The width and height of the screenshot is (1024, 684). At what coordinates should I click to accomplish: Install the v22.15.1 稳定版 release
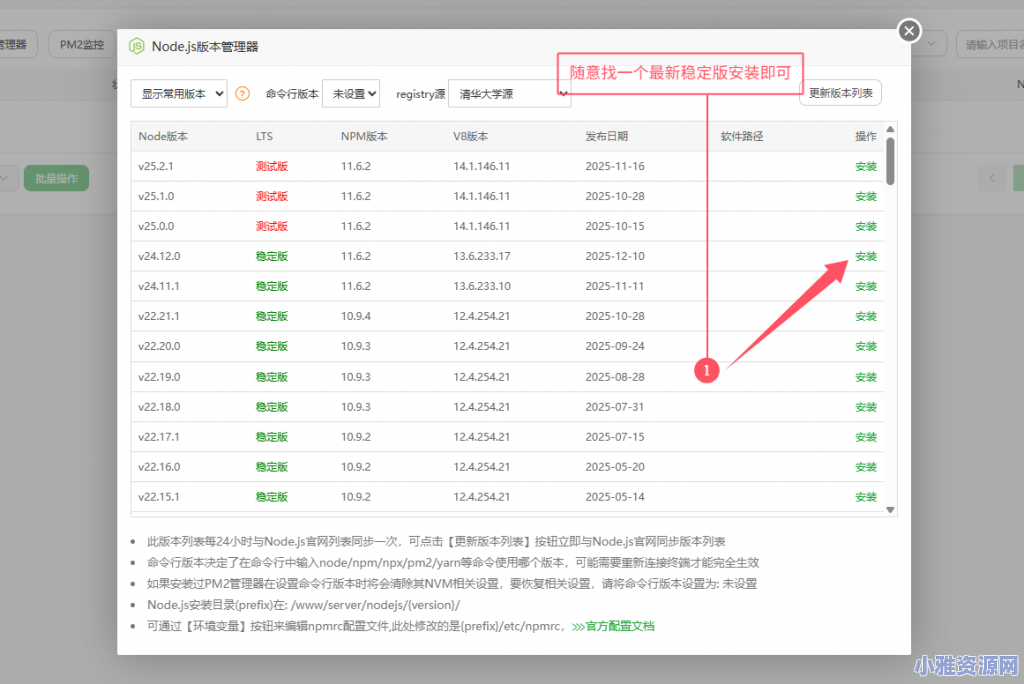click(866, 497)
